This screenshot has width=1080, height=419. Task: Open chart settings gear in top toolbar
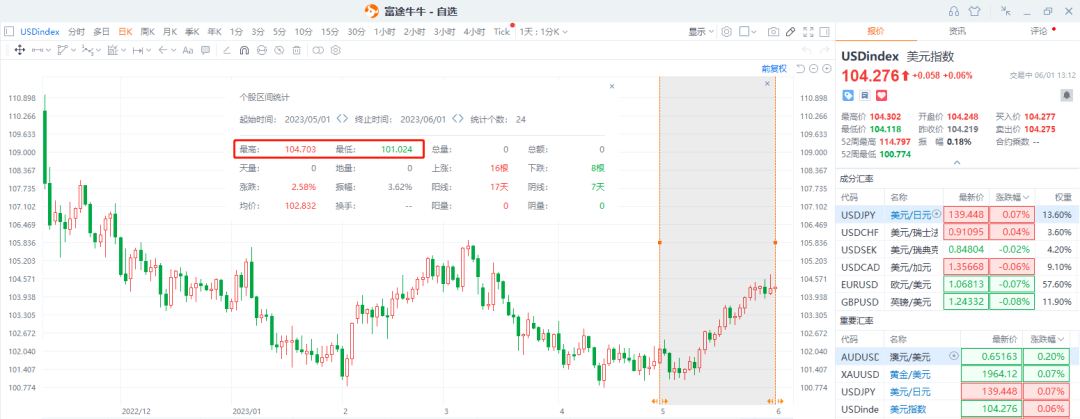pyautogui.click(x=727, y=31)
